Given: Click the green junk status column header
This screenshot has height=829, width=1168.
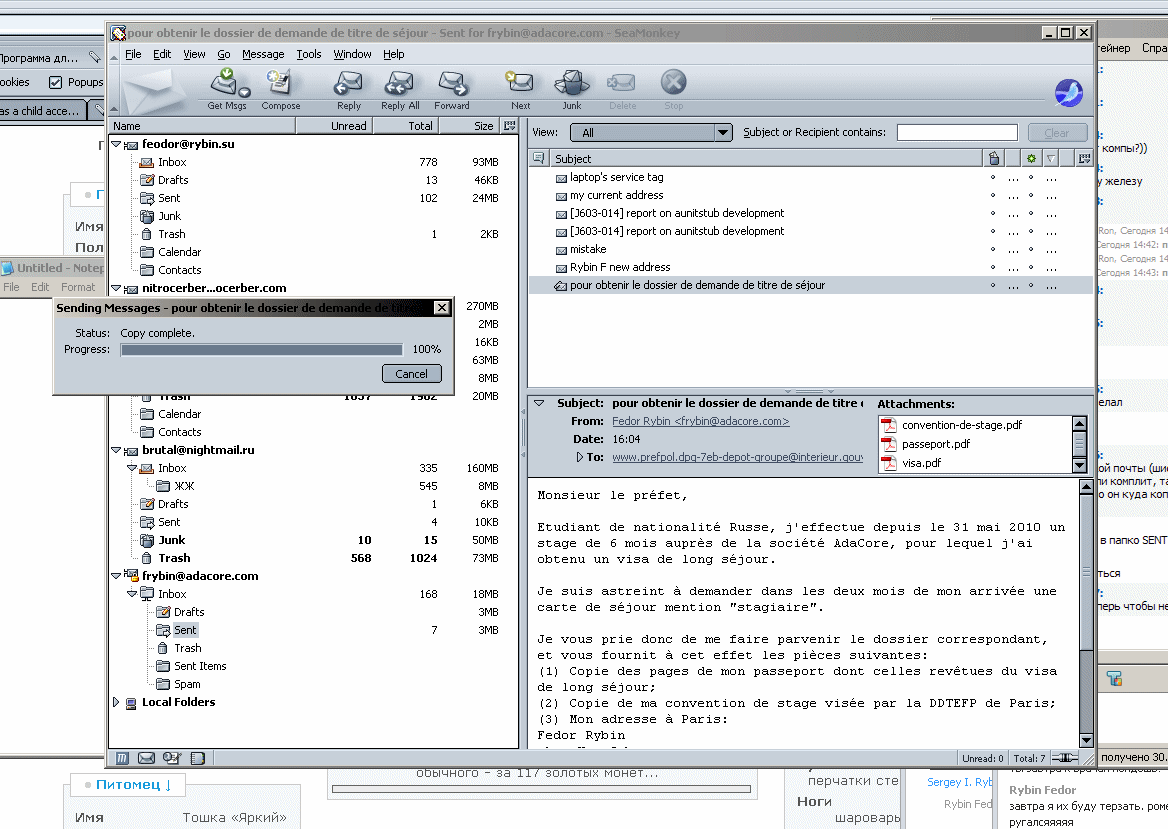Looking at the screenshot, I should [x=1031, y=158].
